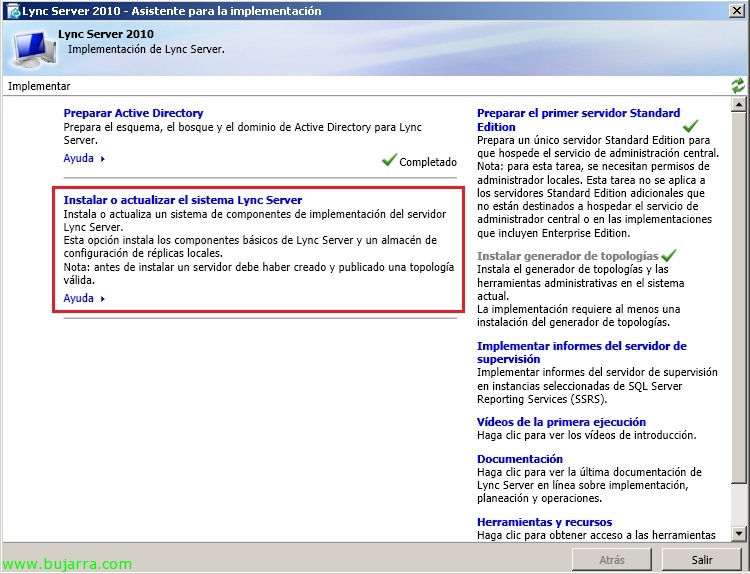
Task: Click text 'Haga clic para ver los vídeos de introducción.'
Action: point(586,435)
